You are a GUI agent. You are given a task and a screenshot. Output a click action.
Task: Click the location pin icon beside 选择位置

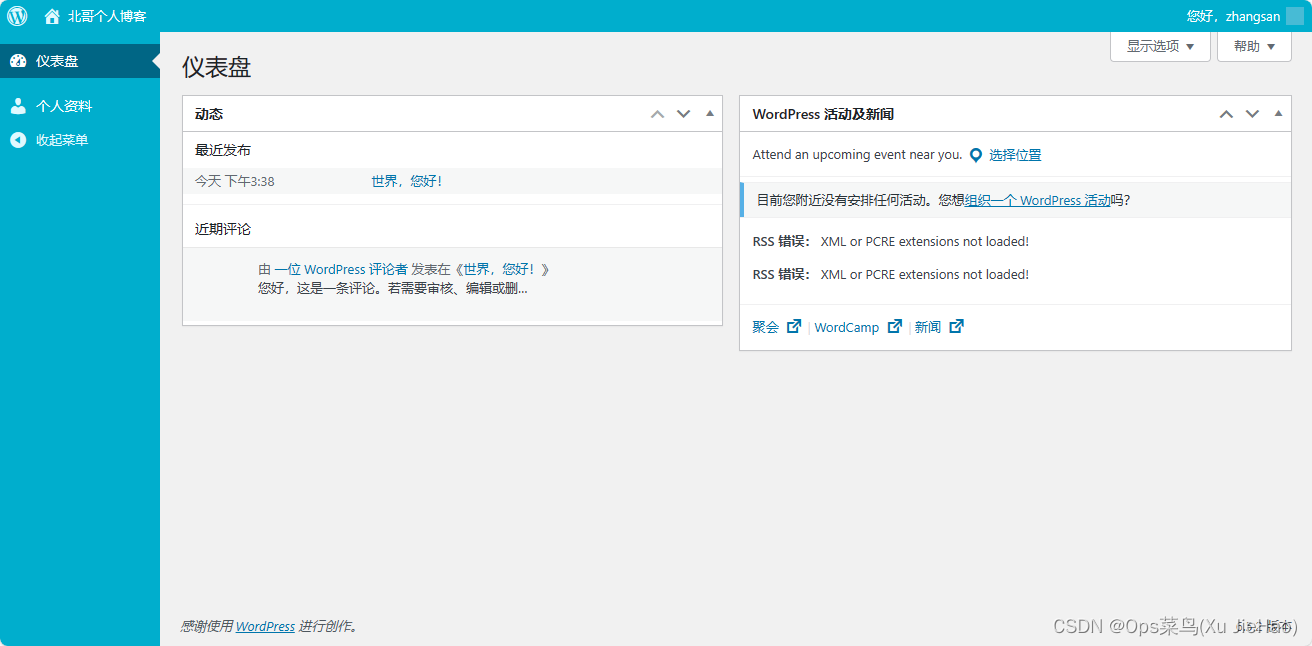point(975,154)
